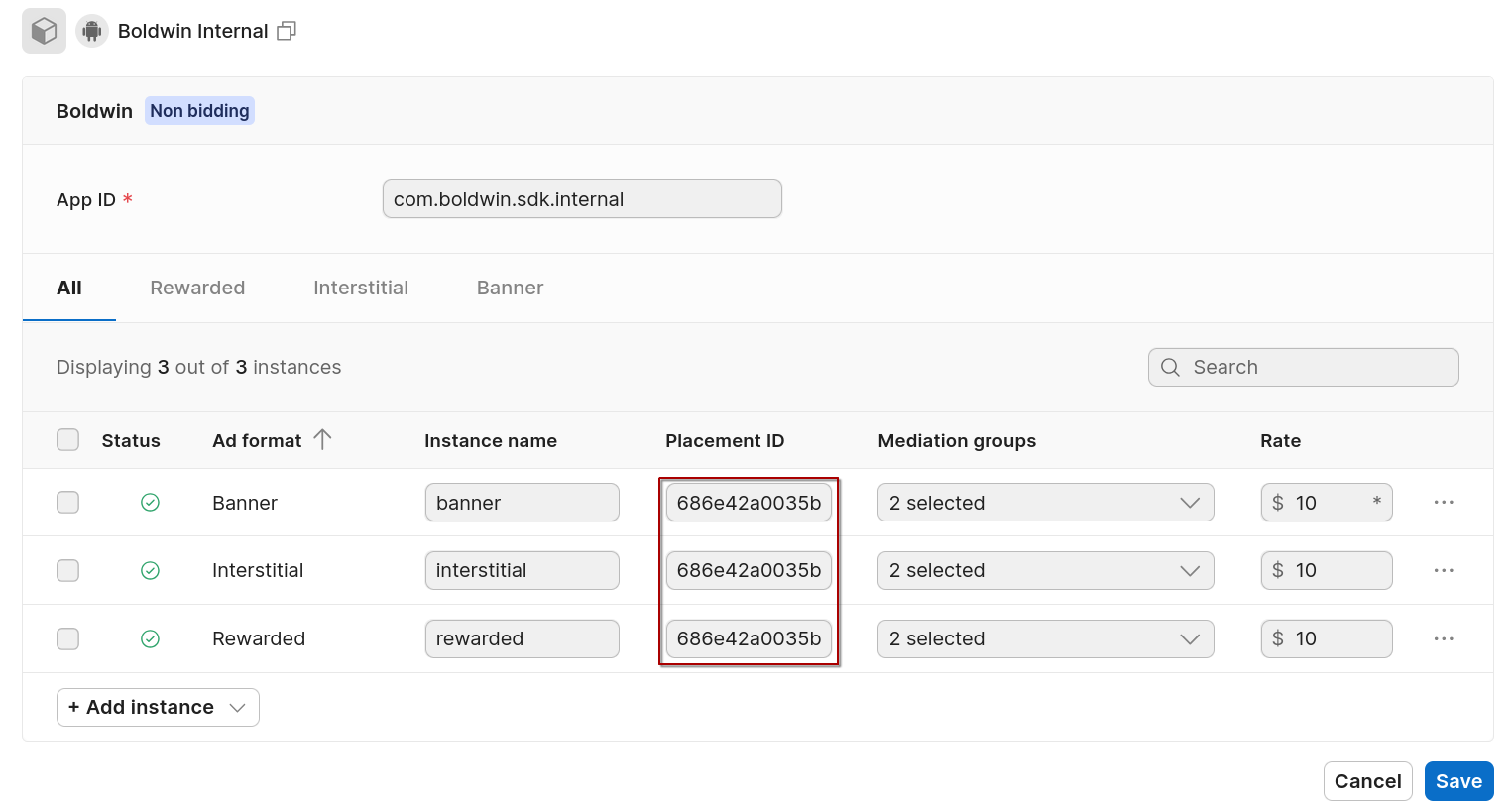
Task: Open the three-dot menu for Rewarded instance
Action: [x=1444, y=638]
